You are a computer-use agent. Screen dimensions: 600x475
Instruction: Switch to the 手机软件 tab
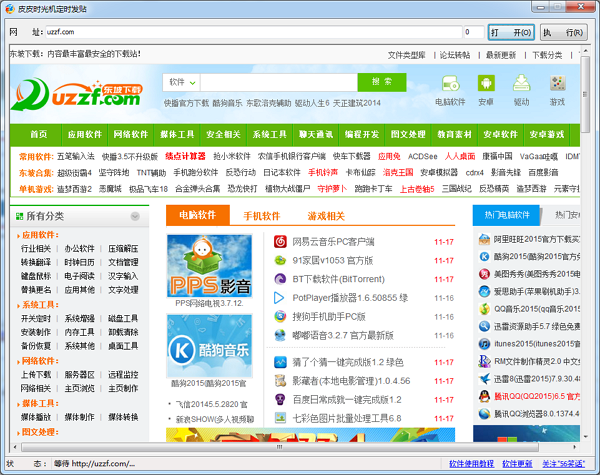pyautogui.click(x=262, y=216)
